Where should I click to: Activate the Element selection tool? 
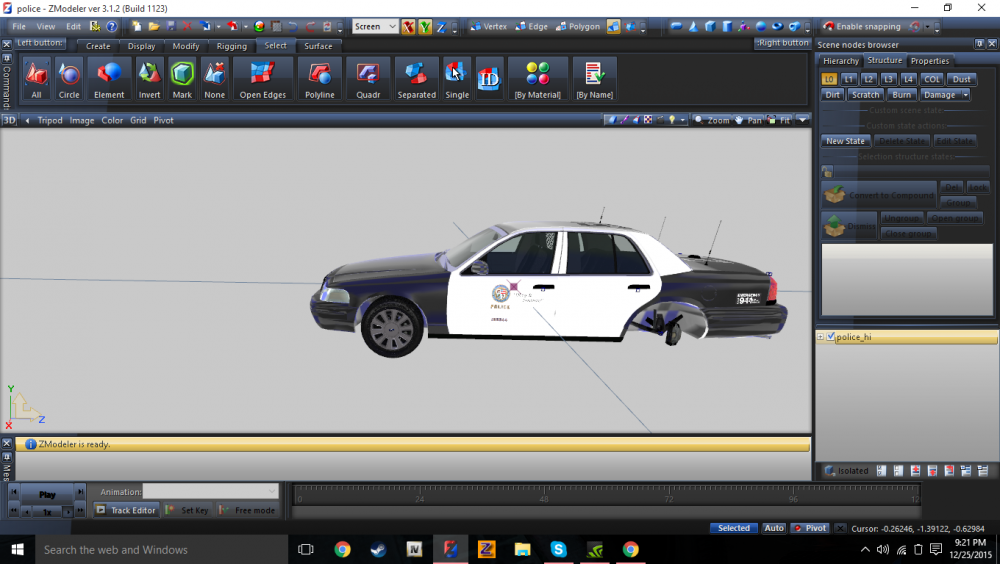(109, 78)
